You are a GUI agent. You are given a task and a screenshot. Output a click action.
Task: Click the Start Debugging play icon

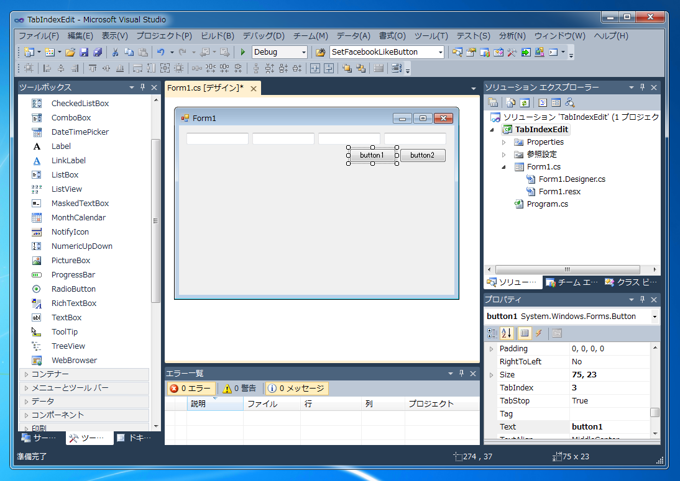click(243, 52)
